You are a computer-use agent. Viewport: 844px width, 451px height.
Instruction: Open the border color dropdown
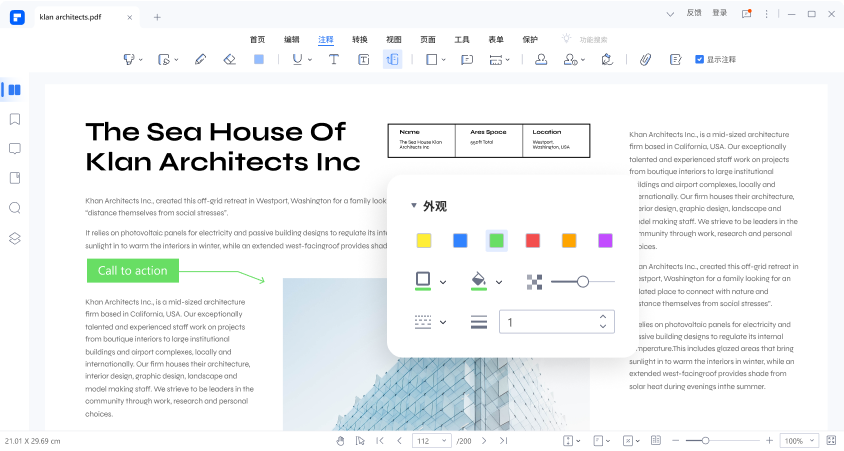pos(442,283)
